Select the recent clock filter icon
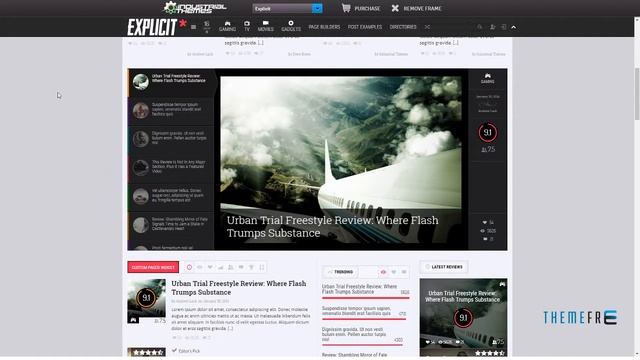The width and height of the screenshot is (640, 360). (x=189, y=267)
